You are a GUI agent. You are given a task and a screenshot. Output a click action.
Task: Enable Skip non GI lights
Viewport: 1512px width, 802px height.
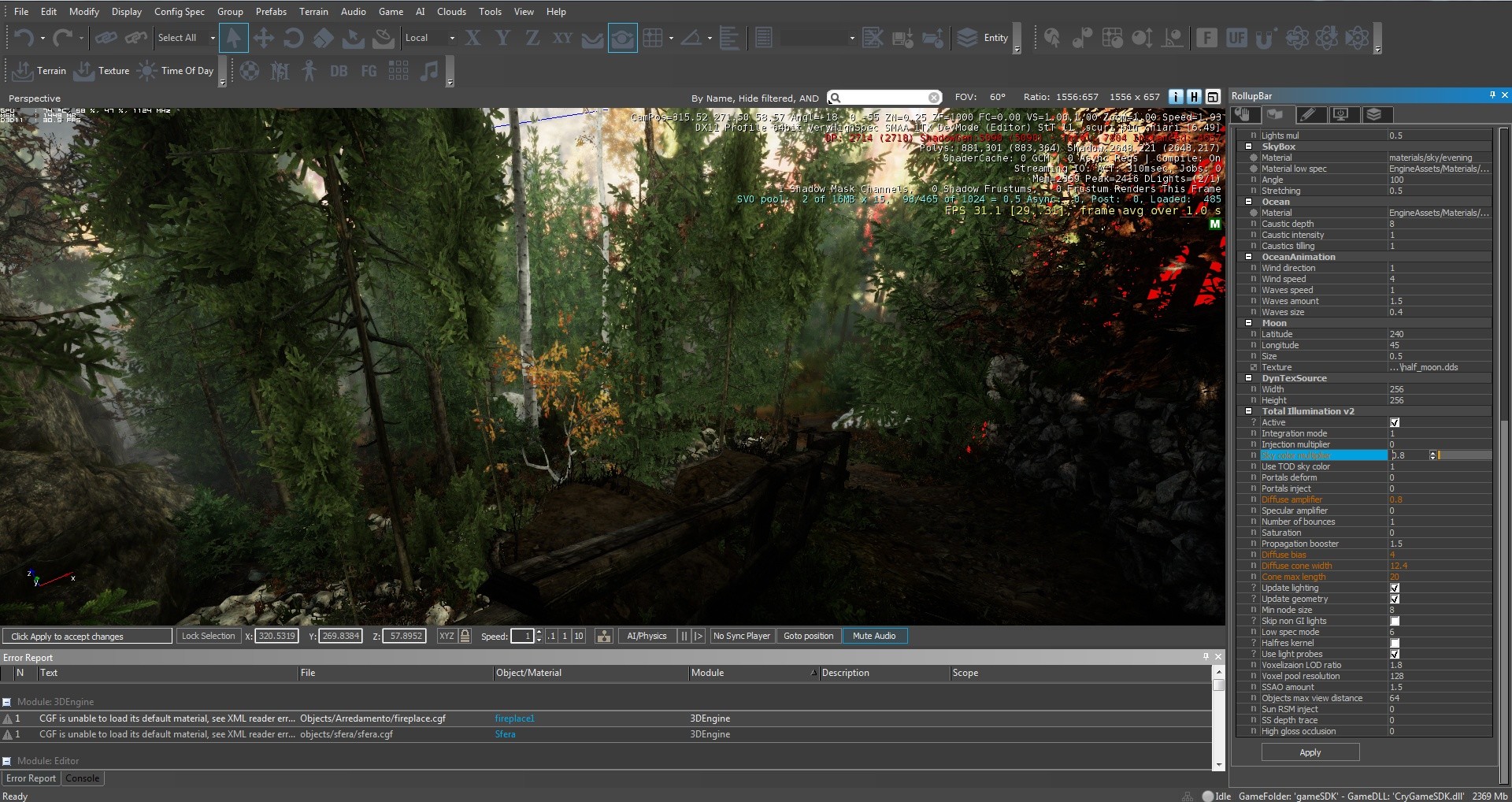[1395, 620]
